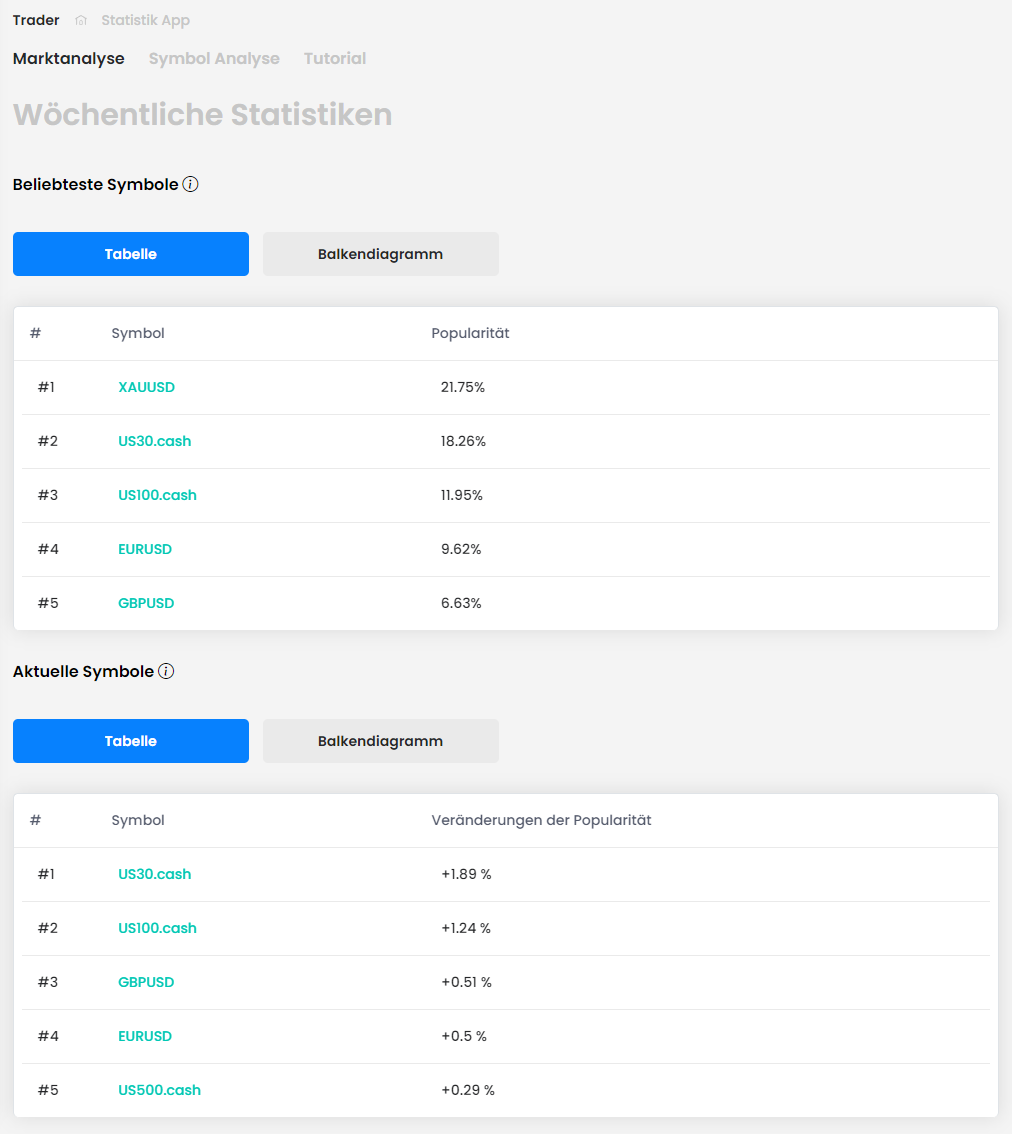Click GBPUSD with +0.51 % change
The width and height of the screenshot is (1012, 1134).
(x=146, y=982)
